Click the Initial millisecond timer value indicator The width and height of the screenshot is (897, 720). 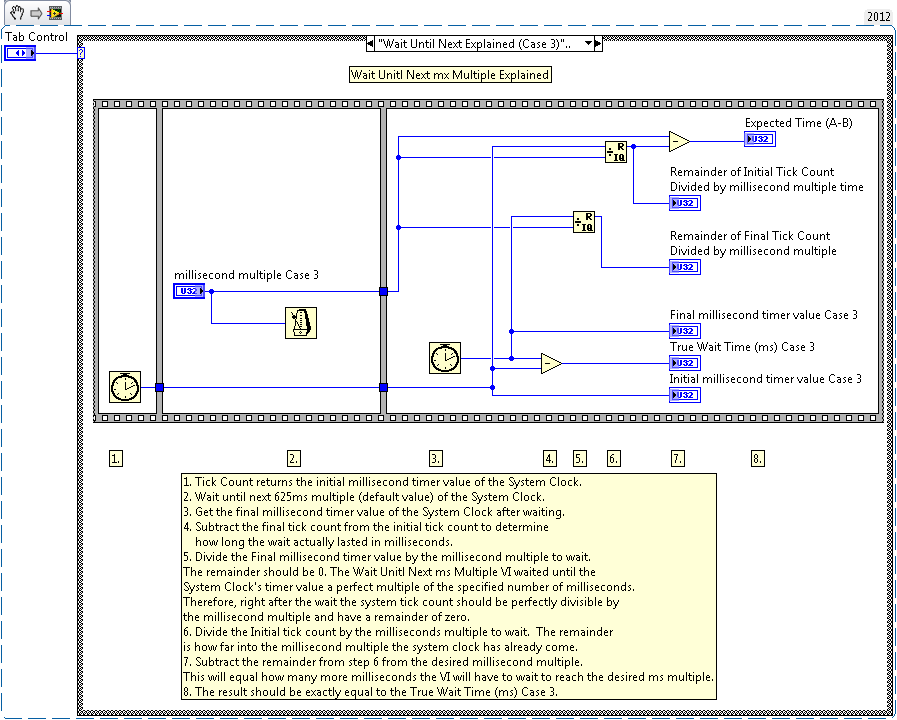tap(685, 395)
